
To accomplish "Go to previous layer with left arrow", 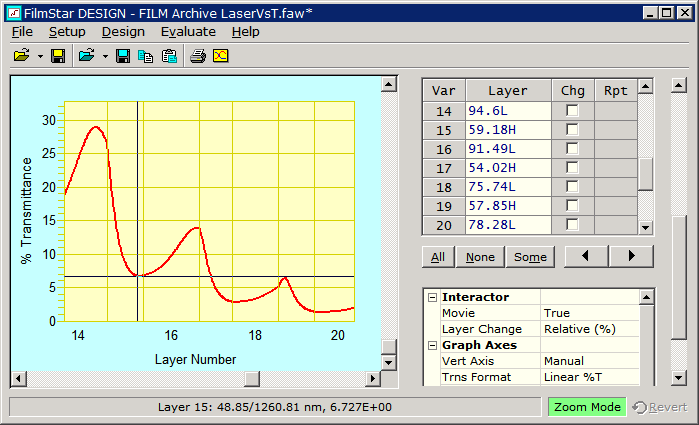I will pos(586,256).
